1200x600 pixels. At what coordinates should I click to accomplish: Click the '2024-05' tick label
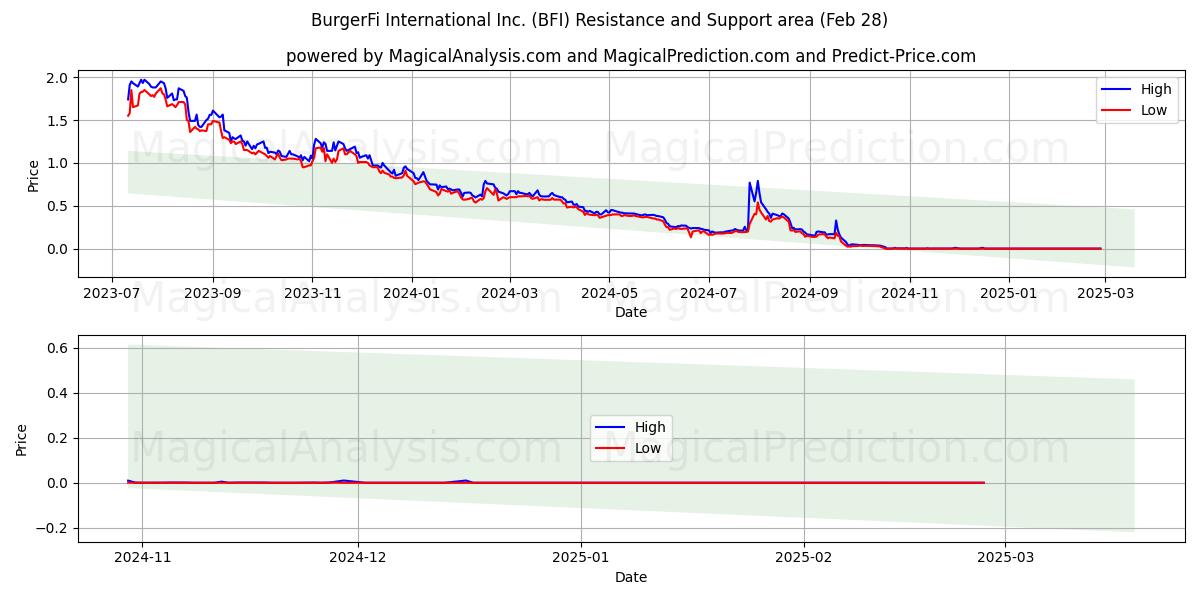click(x=609, y=293)
